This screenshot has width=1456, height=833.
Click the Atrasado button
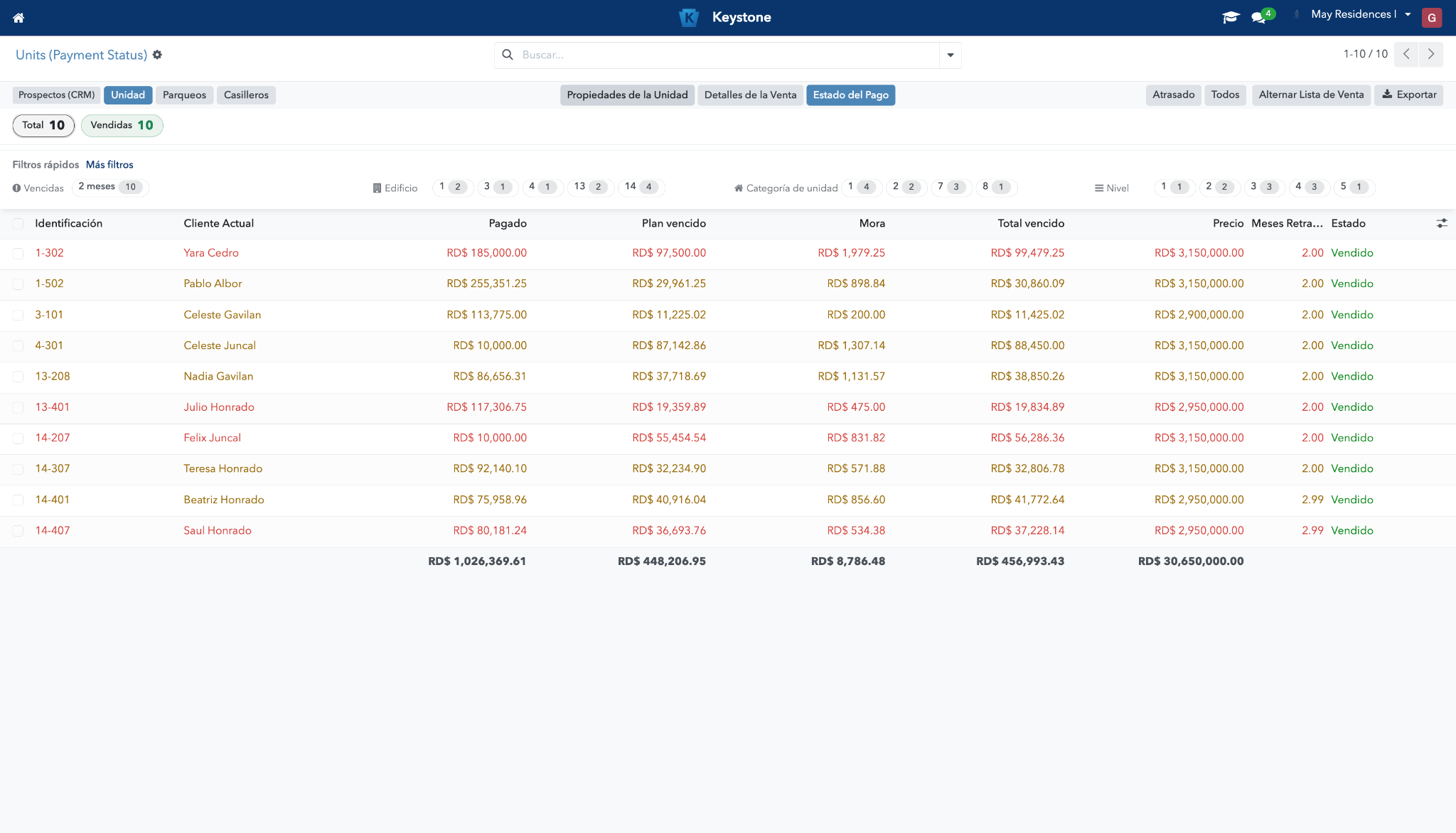(x=1173, y=95)
